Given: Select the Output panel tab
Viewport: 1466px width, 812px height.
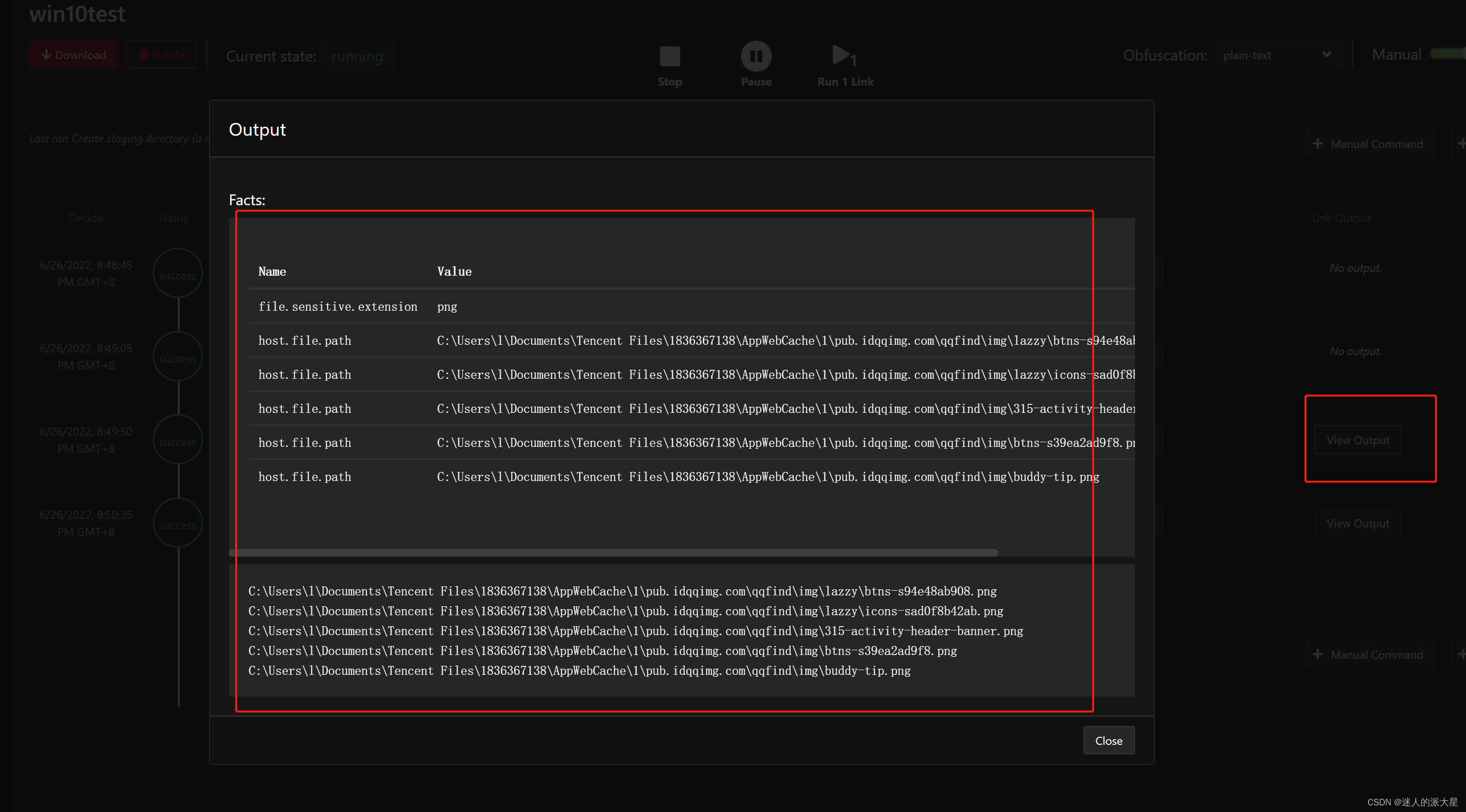Looking at the screenshot, I should point(258,128).
